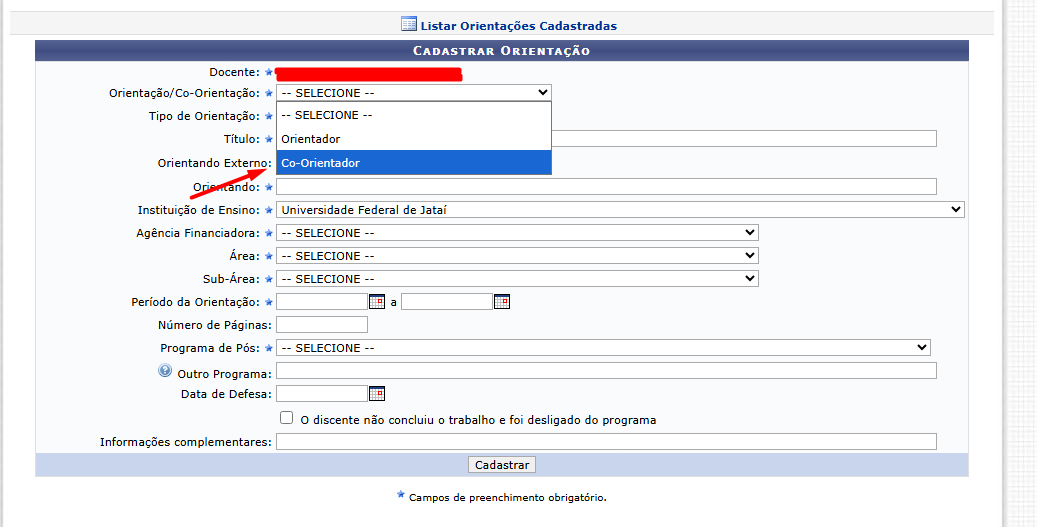1037x527 pixels.
Task: Open the Programa de Pós dropdown
Action: point(603,348)
